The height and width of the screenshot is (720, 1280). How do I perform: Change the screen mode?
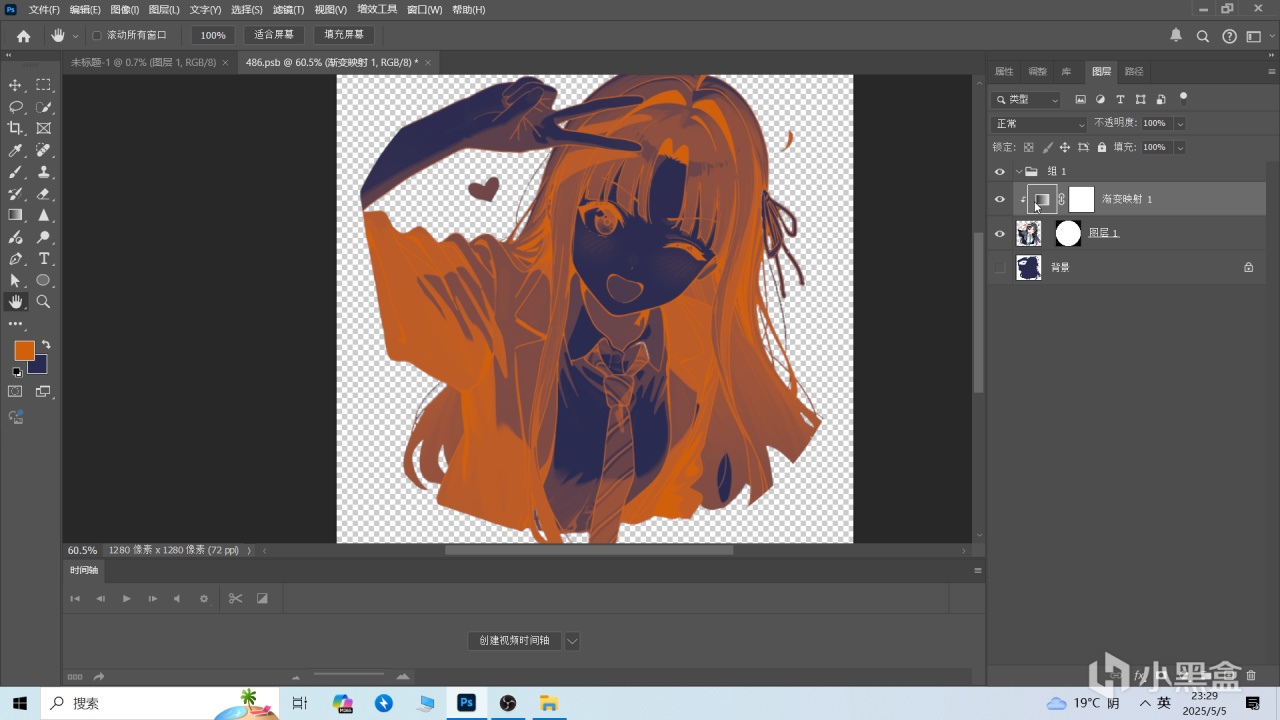coord(44,391)
